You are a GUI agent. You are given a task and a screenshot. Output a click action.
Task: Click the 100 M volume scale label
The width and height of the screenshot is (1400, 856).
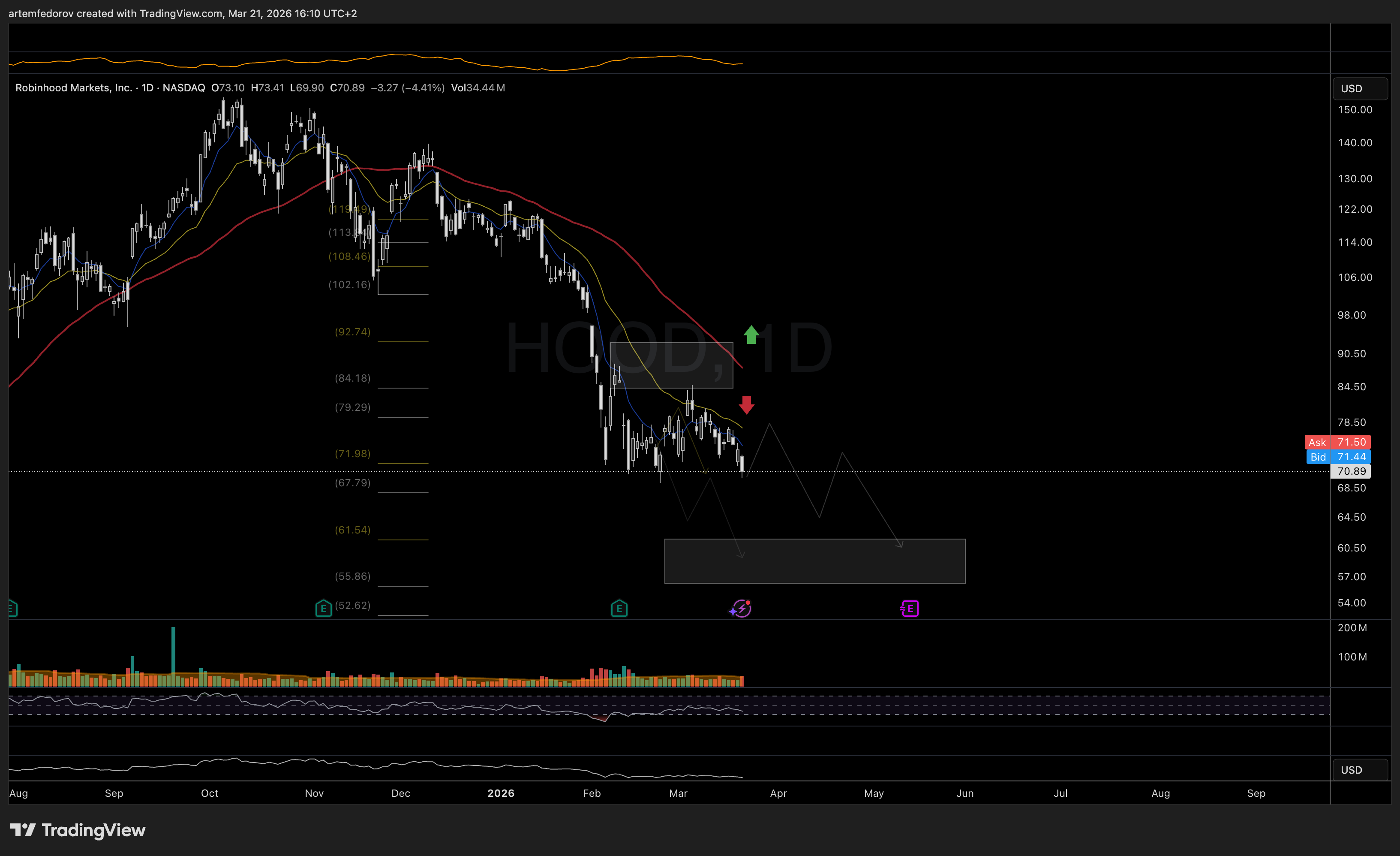1352,657
